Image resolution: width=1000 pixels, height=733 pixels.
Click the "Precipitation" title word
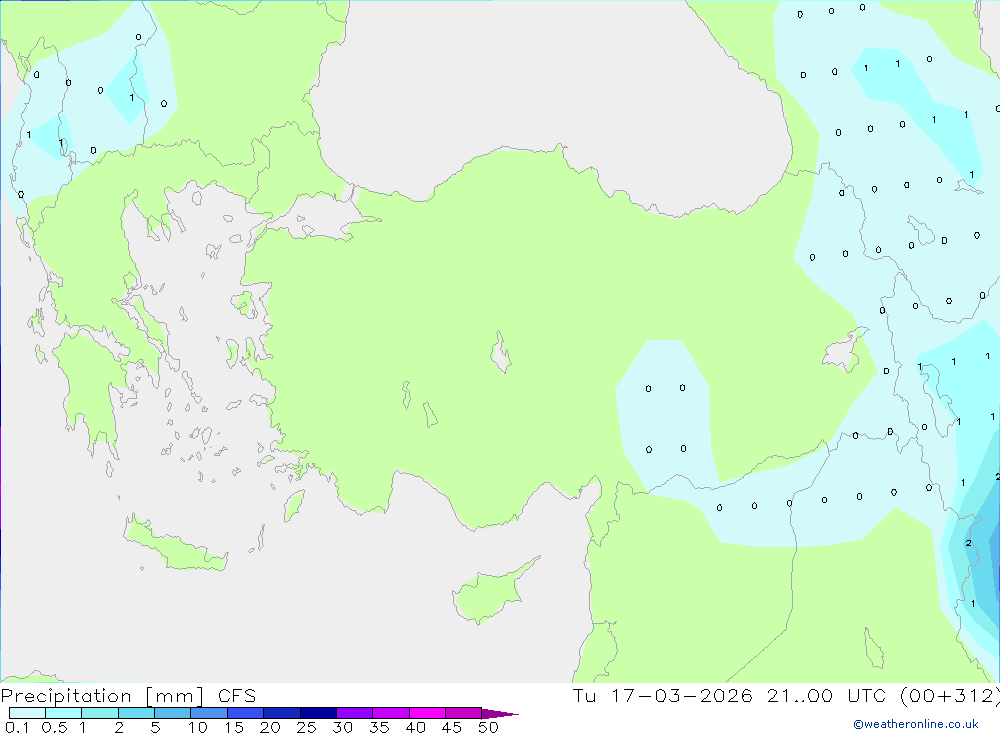66,696
